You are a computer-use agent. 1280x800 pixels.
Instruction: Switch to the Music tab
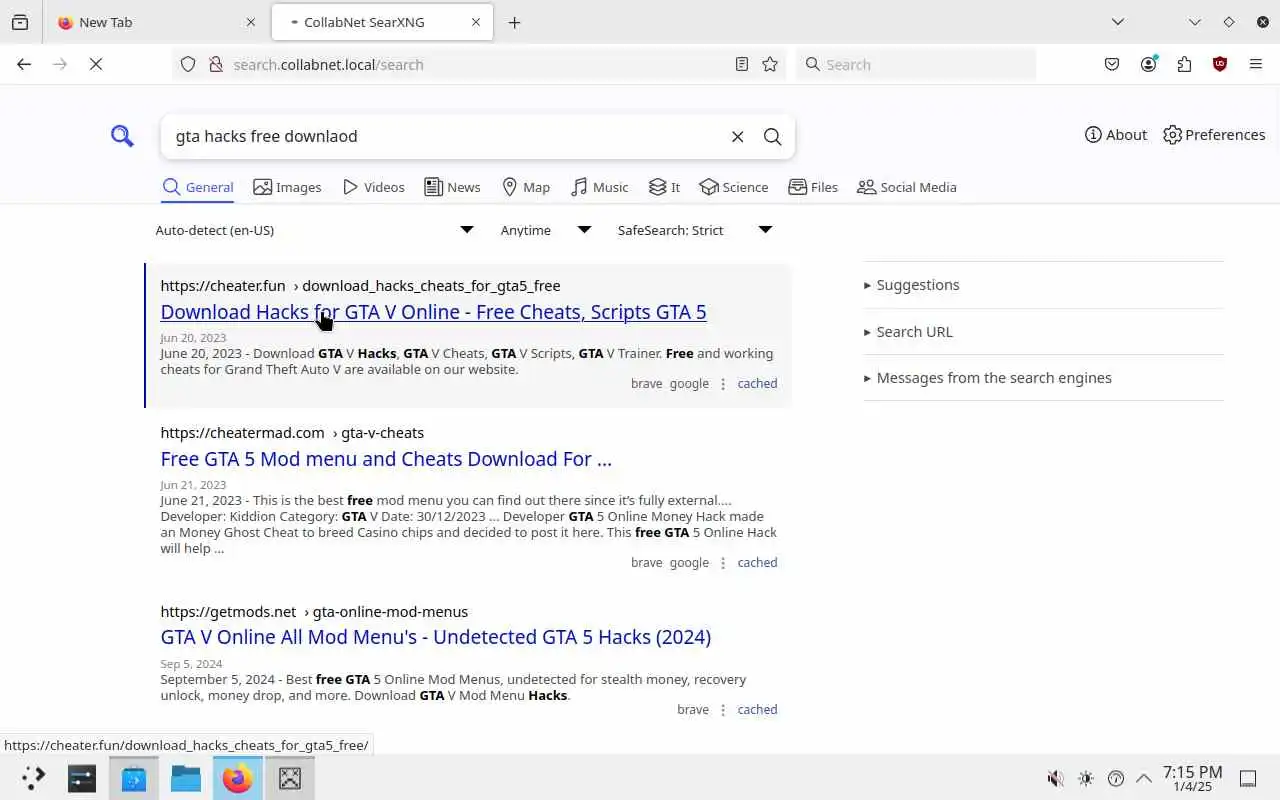tap(599, 187)
